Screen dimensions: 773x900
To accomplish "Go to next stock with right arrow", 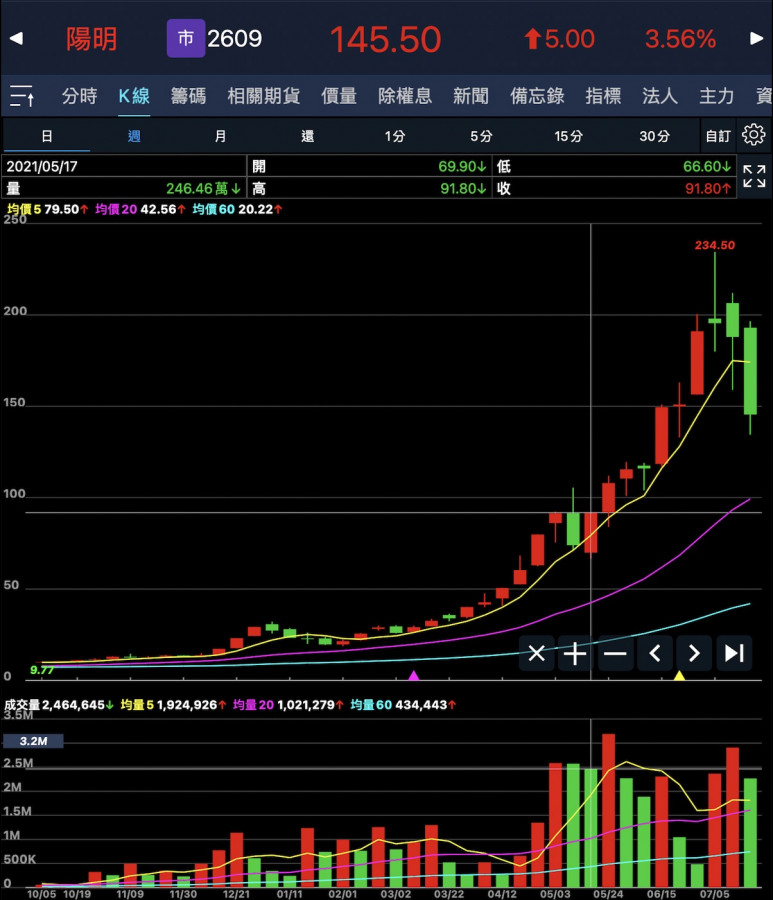I will point(756,39).
